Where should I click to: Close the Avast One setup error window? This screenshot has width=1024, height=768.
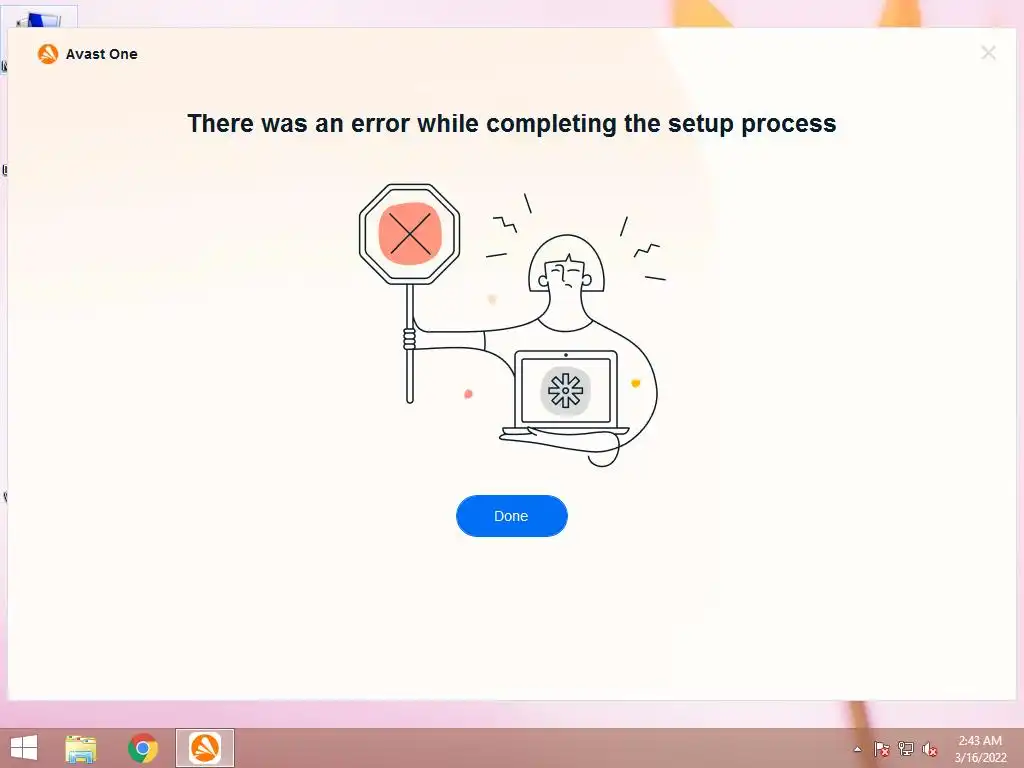pyautogui.click(x=988, y=53)
